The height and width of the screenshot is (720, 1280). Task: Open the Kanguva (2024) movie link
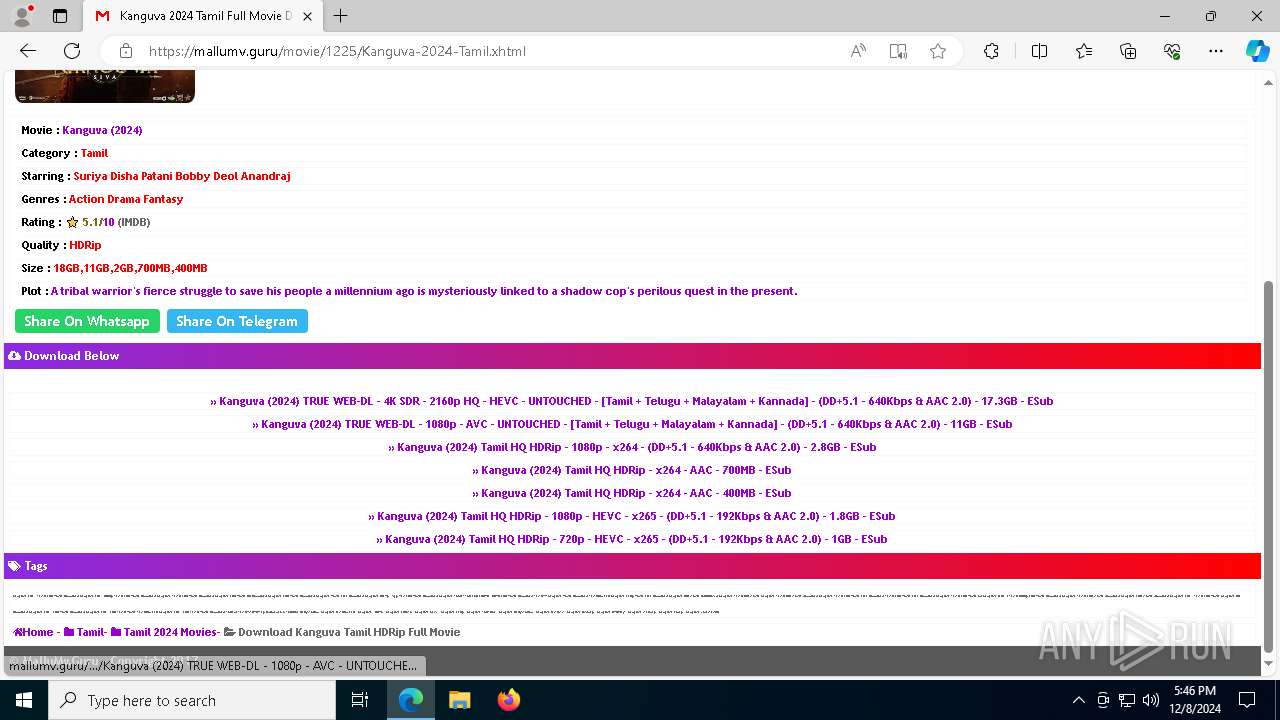tap(102, 130)
